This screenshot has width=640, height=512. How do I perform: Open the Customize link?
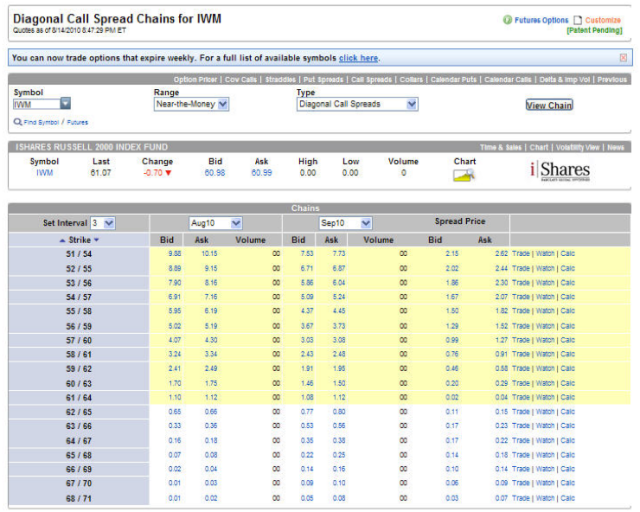[x=603, y=20]
